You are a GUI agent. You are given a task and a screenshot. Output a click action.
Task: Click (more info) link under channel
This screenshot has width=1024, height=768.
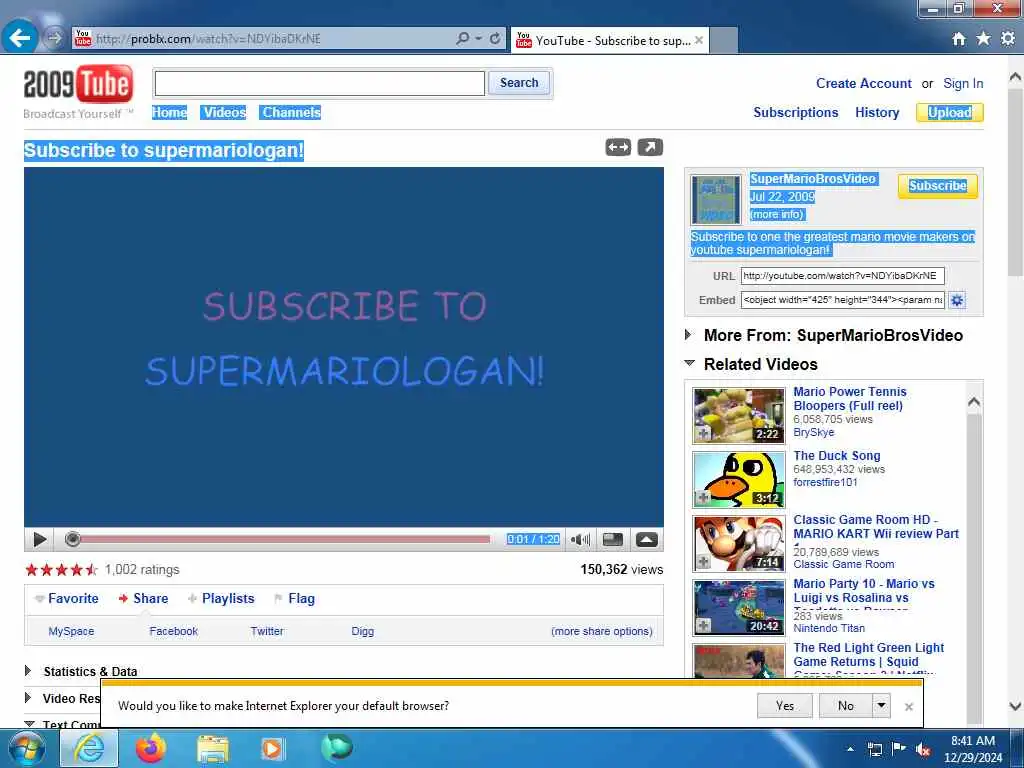(776, 214)
